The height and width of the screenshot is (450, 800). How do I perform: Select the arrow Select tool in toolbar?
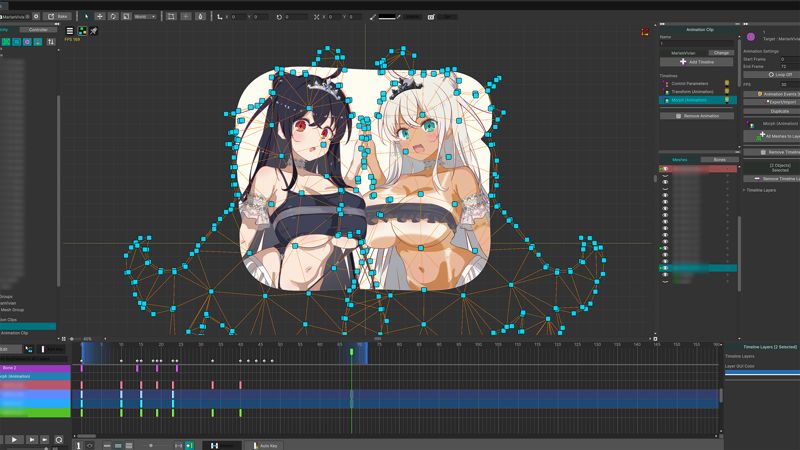point(87,17)
